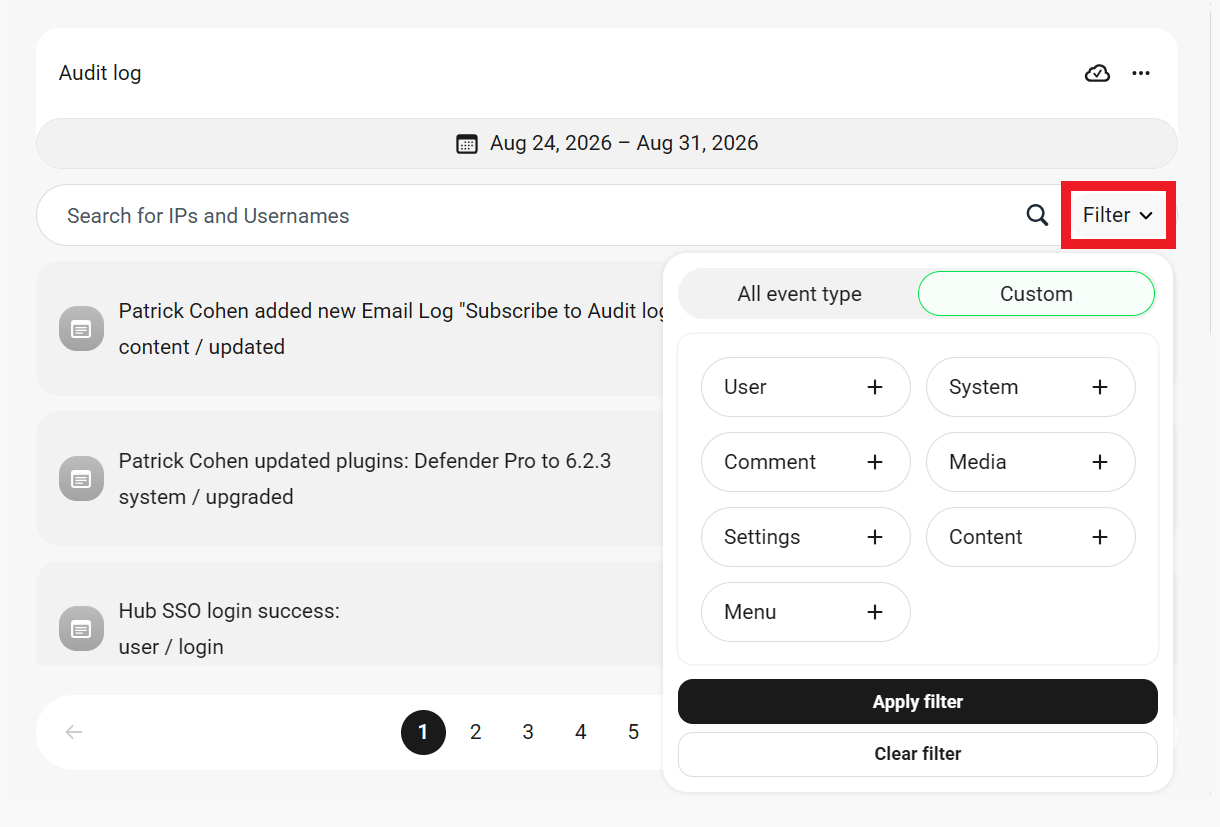Screen dimensions: 1220x827
Task: Click plus icon on User filter chip
Action: coord(875,387)
